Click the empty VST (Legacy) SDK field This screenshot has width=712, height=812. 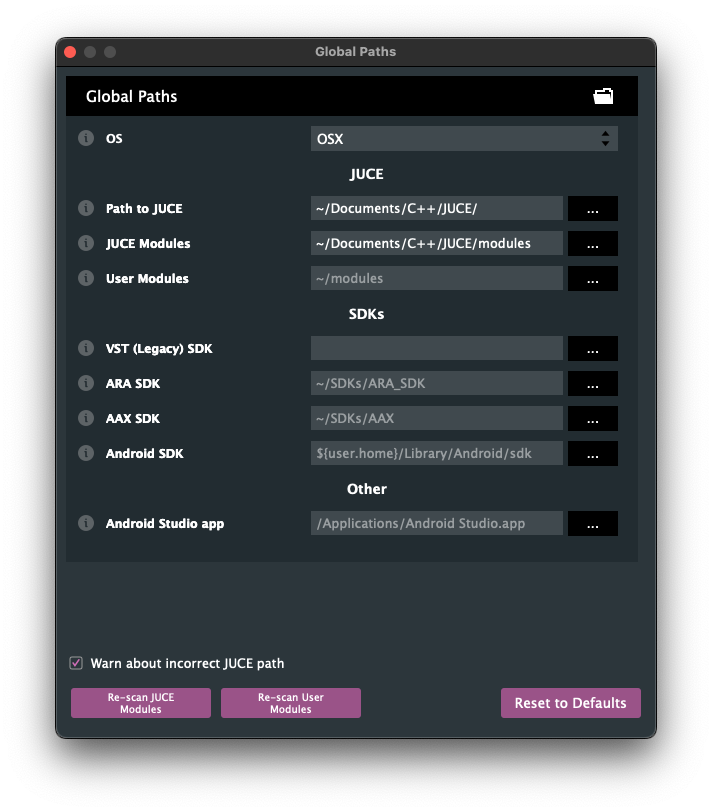[x=437, y=349]
